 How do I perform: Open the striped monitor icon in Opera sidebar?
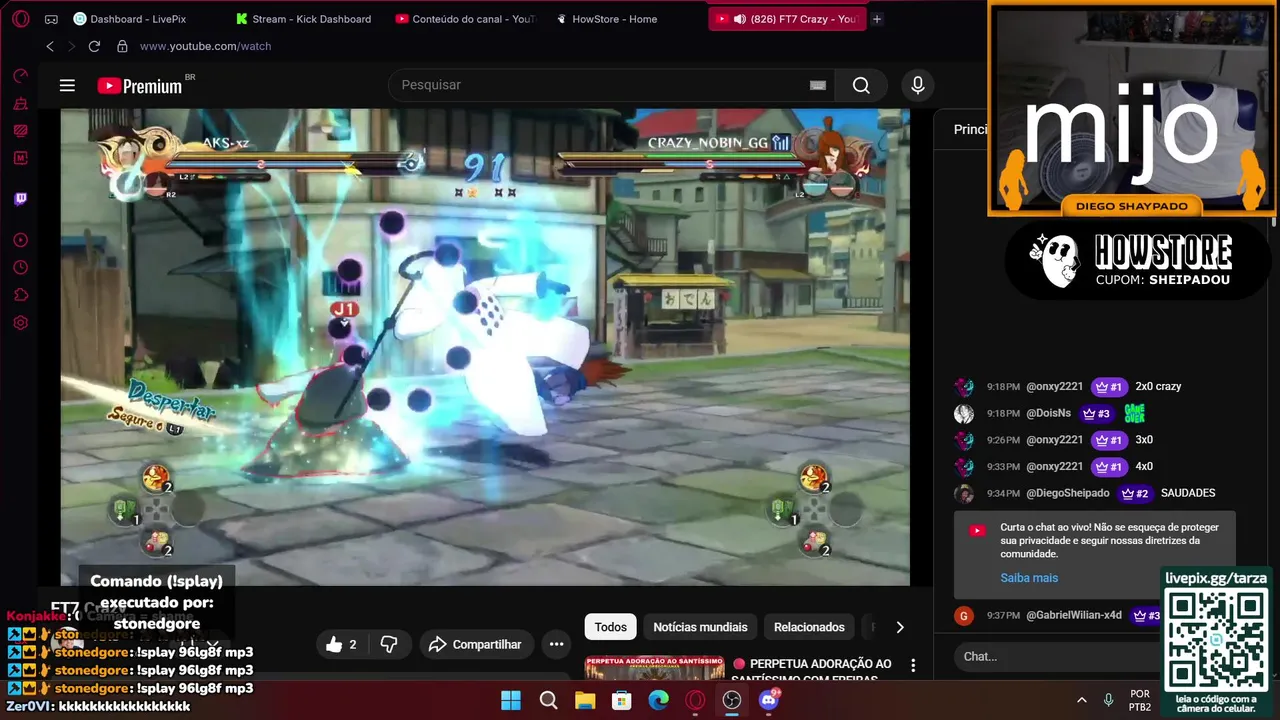pos(20,130)
